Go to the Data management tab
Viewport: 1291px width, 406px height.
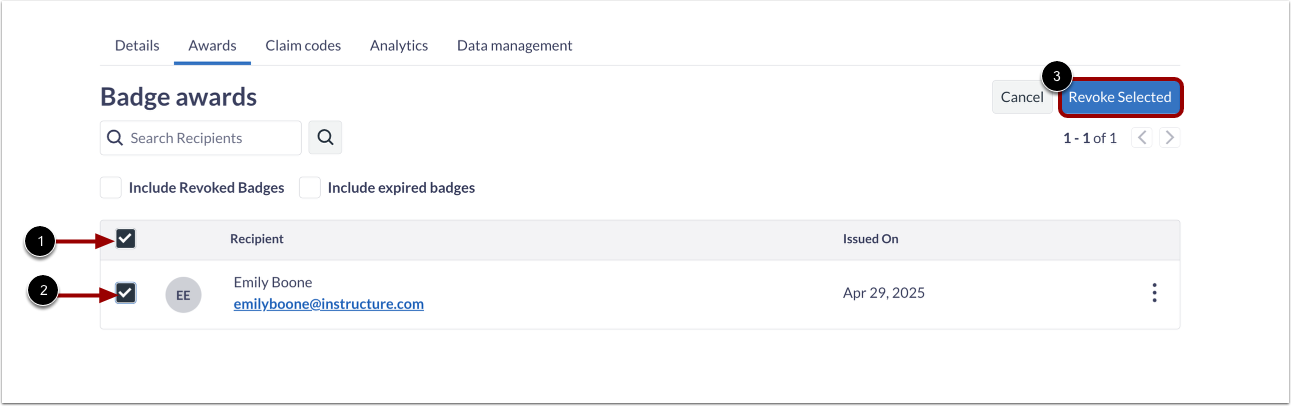point(514,46)
